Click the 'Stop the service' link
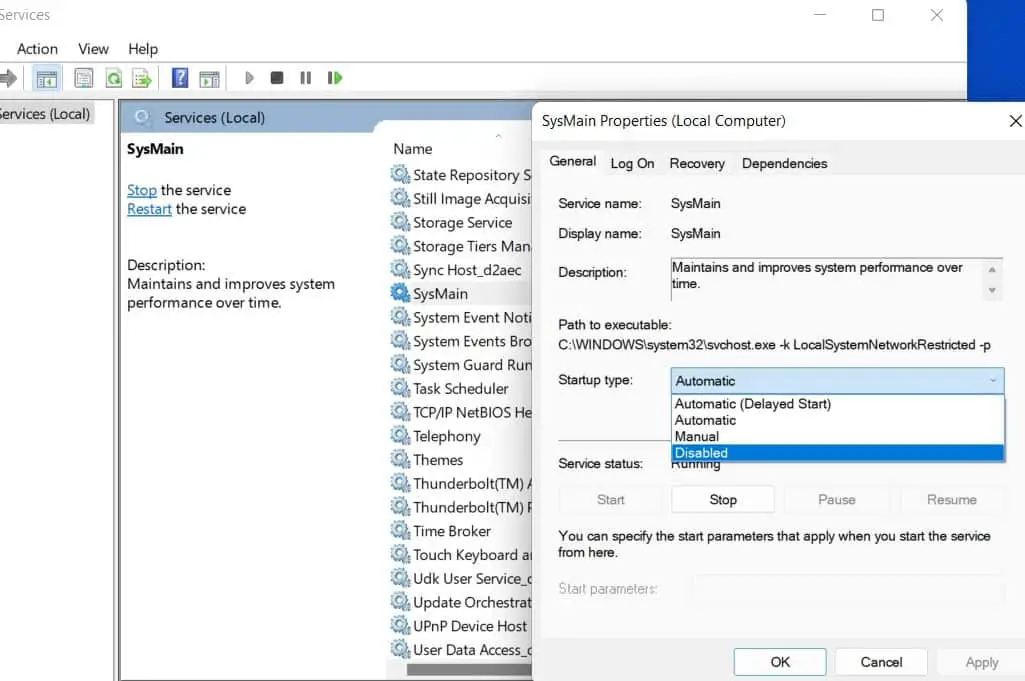 pos(142,190)
